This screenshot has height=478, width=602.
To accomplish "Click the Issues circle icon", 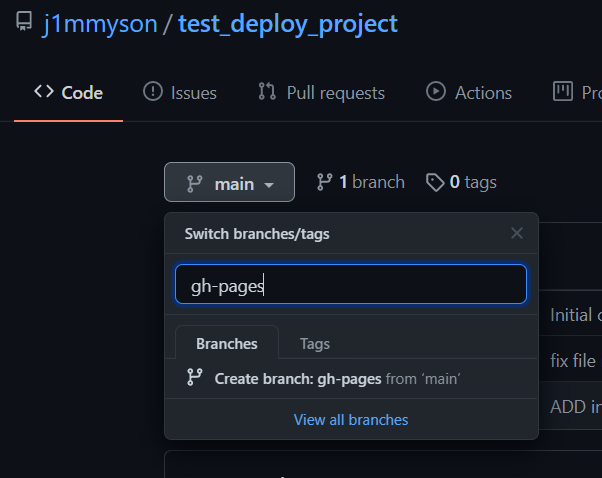I will 153,91.
